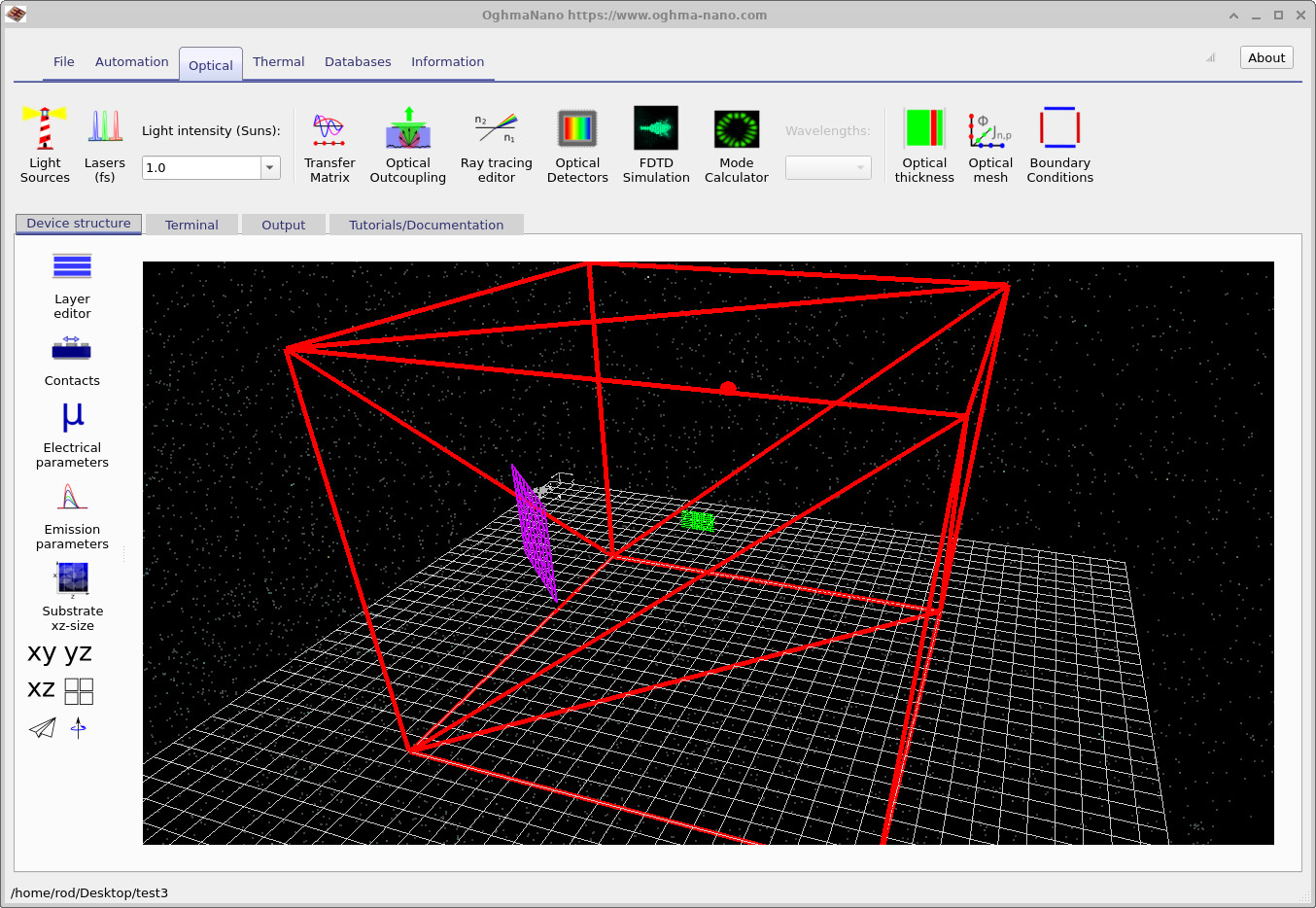Switch to the Terminal tab
The image size is (1316, 908).
(191, 225)
